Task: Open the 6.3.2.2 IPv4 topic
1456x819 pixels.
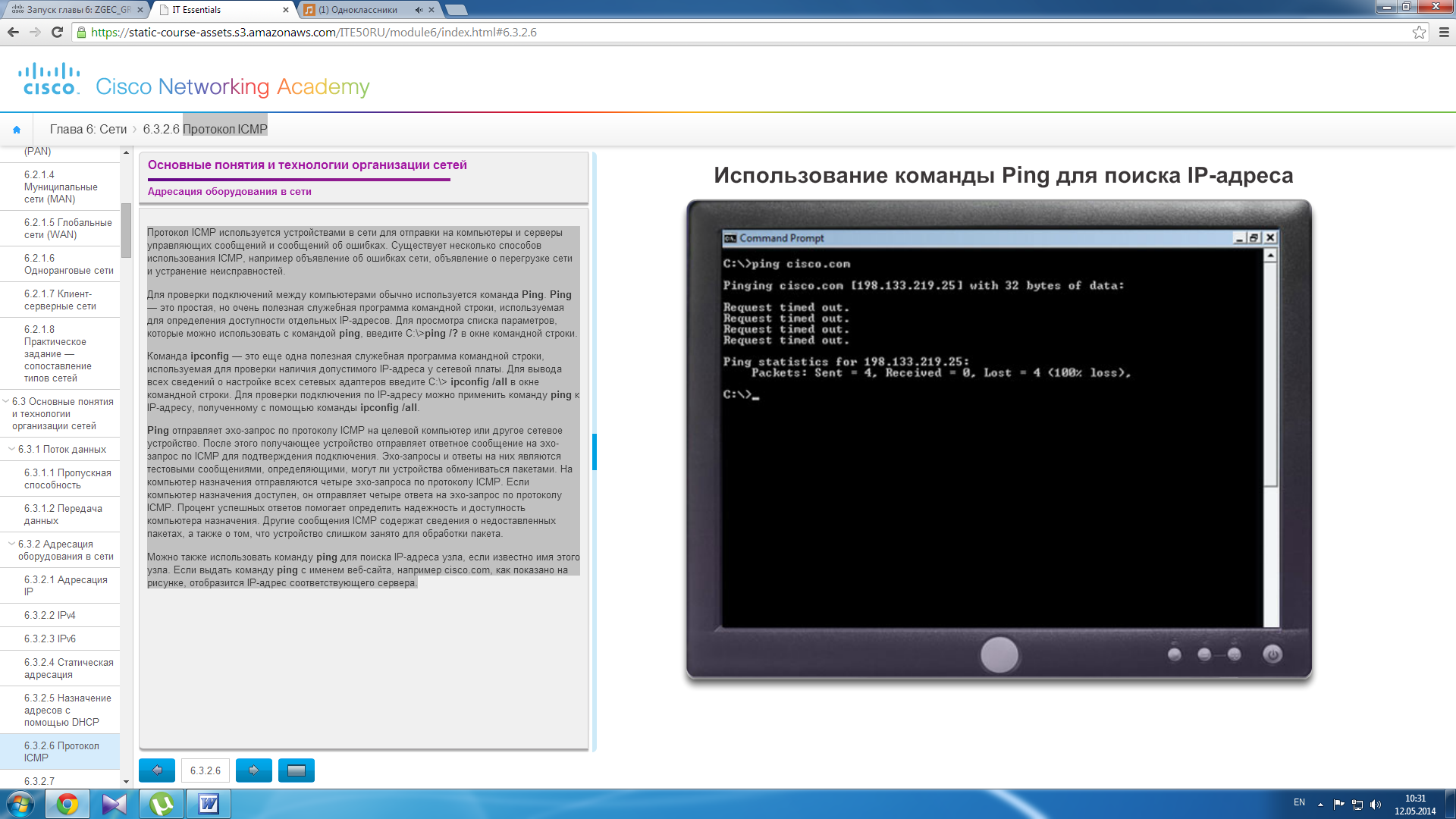Action: [x=50, y=615]
